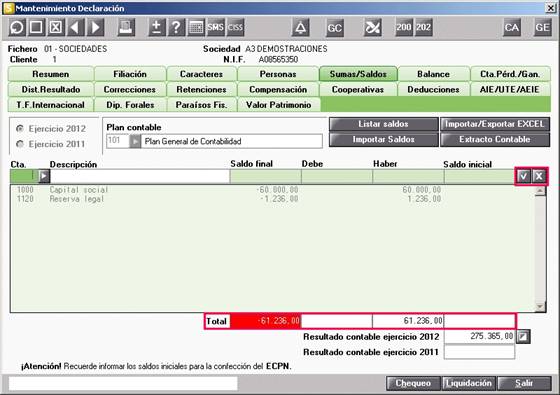Viewport: 560px width, 395px height.
Task: Click edit icon beside Resultado contable 2012
Action: point(523,336)
